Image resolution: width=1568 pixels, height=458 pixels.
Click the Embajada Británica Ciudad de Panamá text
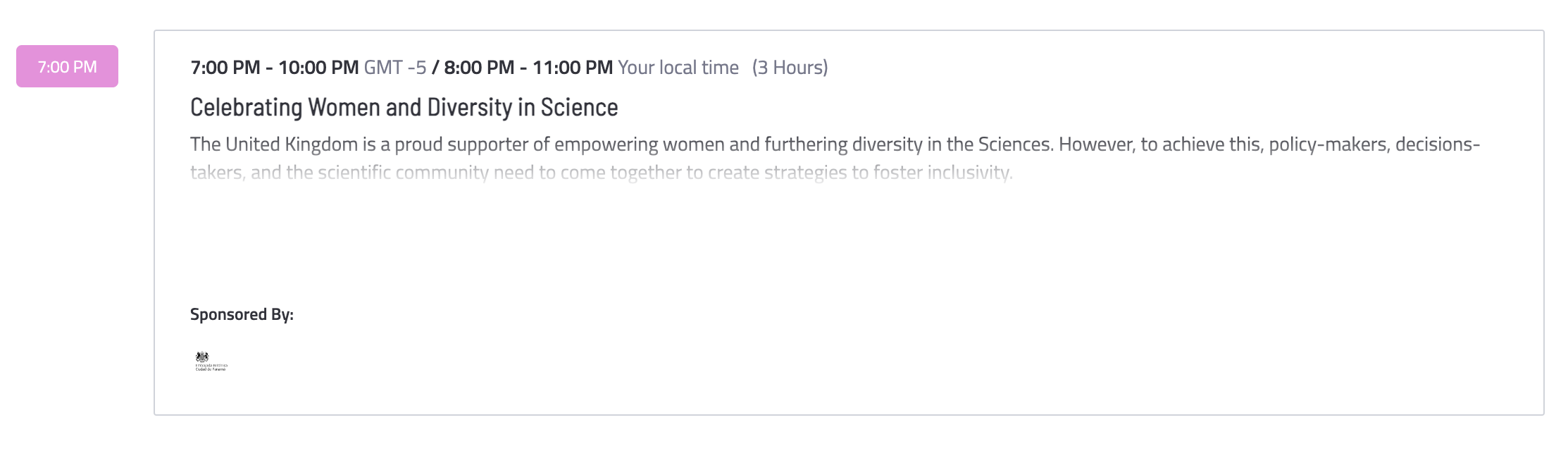[211, 367]
